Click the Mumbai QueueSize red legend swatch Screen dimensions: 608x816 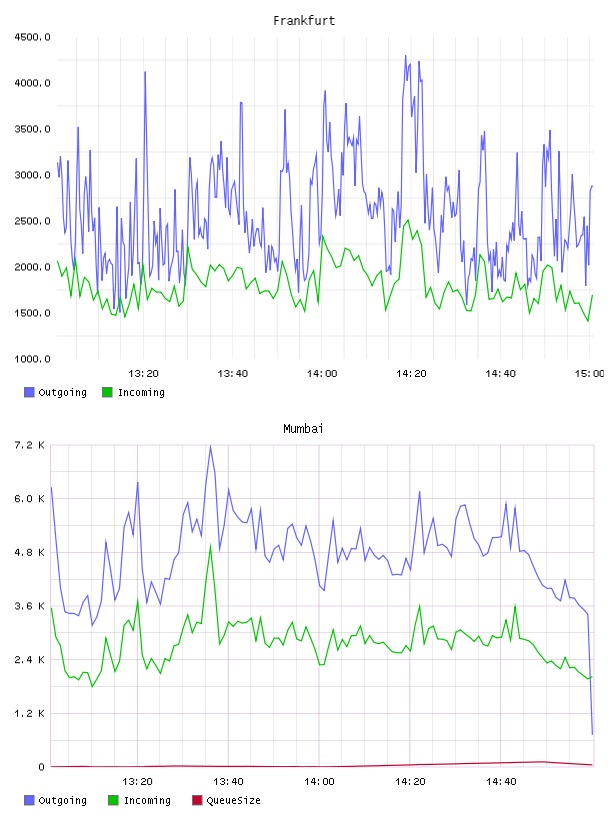tap(197, 800)
